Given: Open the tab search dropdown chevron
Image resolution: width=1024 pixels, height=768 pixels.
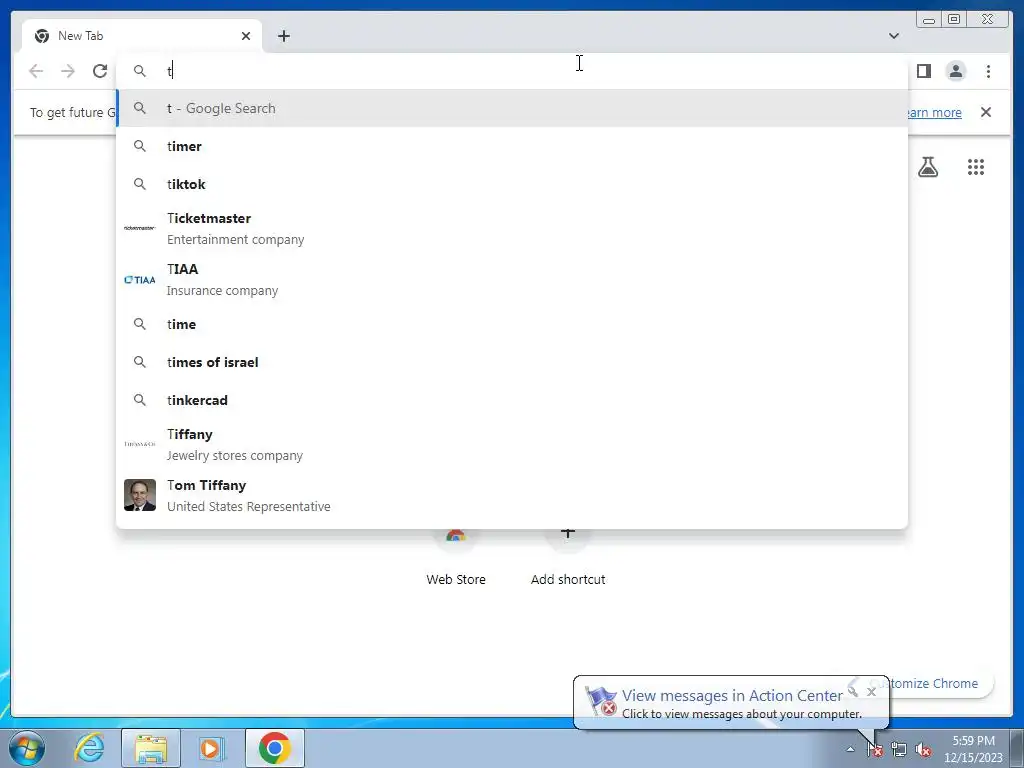Looking at the screenshot, I should (x=894, y=36).
